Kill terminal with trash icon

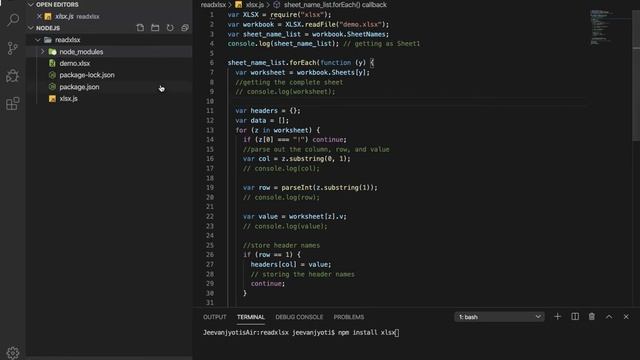coord(591,317)
